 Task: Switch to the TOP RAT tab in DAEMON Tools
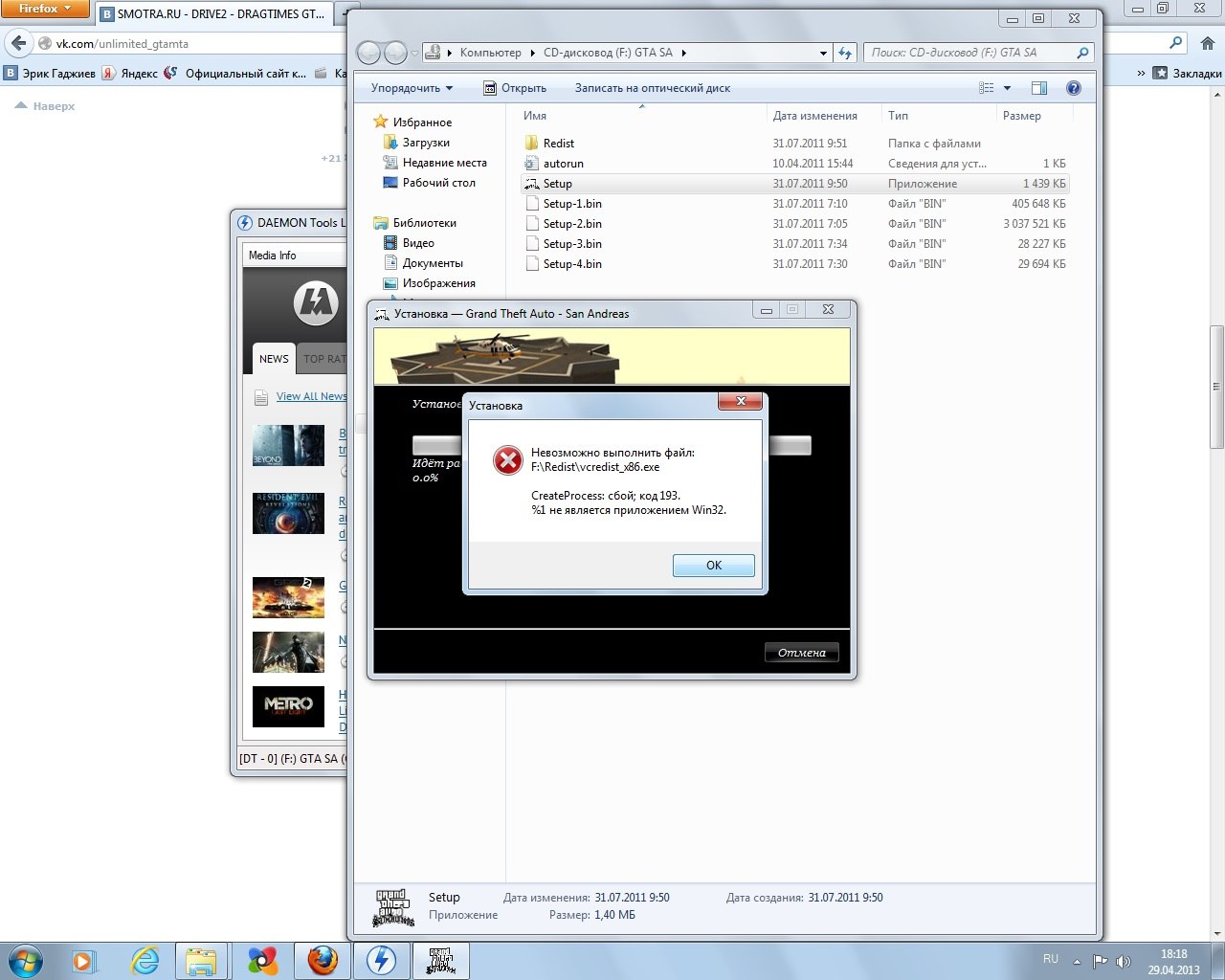pyautogui.click(x=323, y=359)
